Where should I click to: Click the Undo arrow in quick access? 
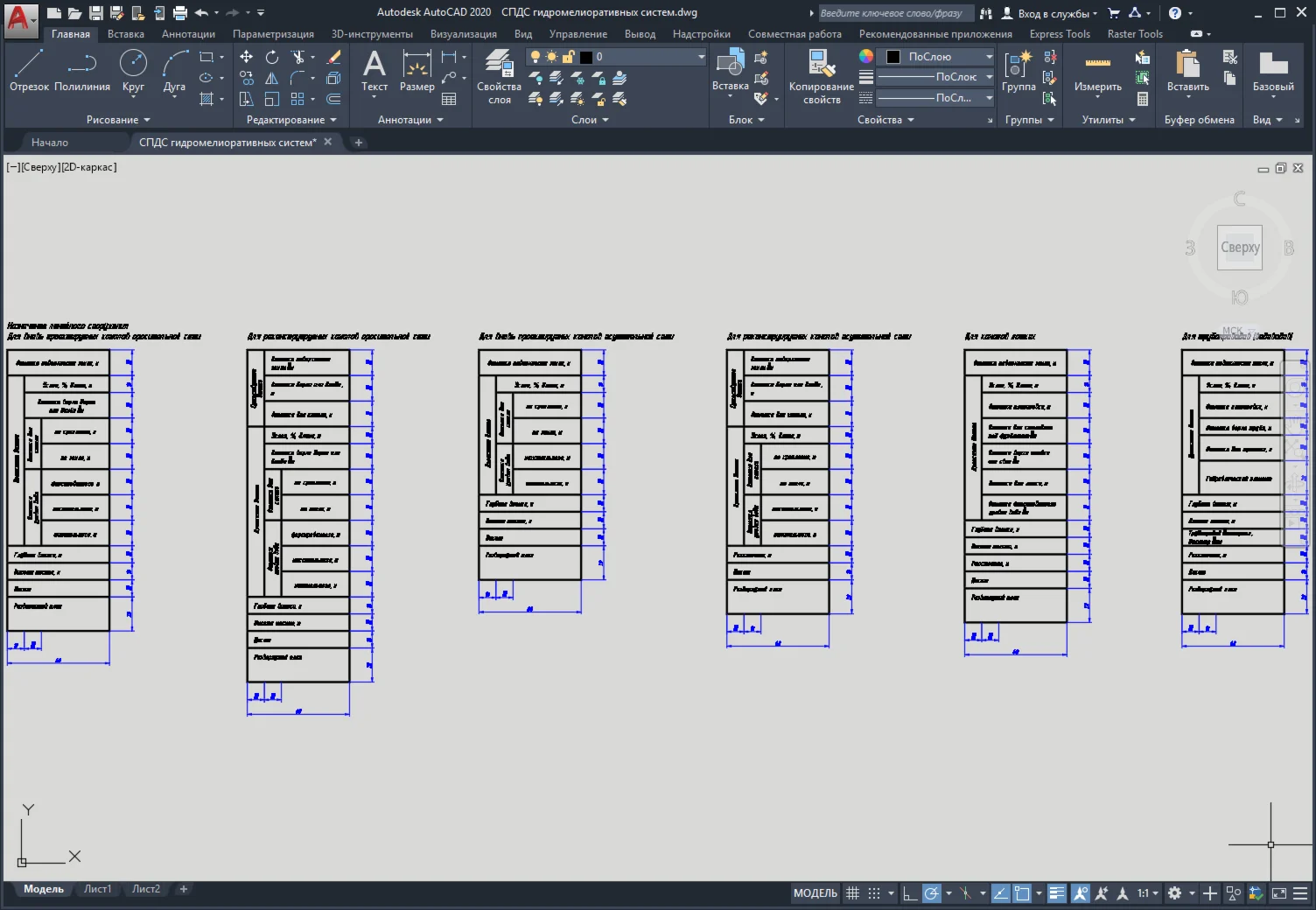coord(201,12)
